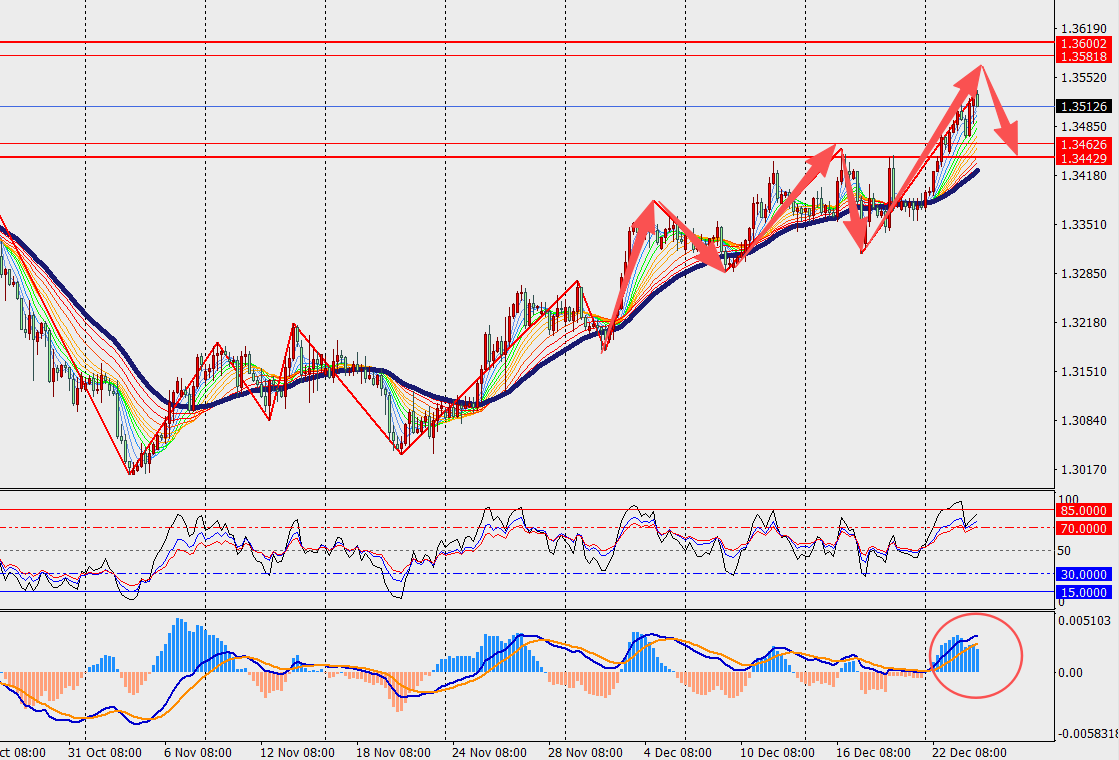Click the 1.30170 price axis label
The image size is (1119, 760).
click(x=1083, y=470)
